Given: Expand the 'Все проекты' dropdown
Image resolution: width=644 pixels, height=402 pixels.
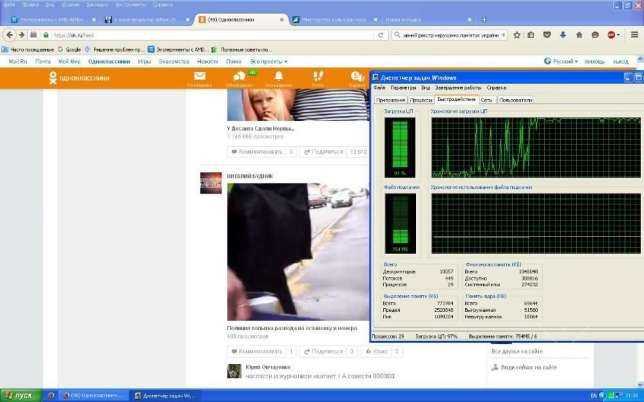Looking at the screenshot, I should [x=269, y=62].
